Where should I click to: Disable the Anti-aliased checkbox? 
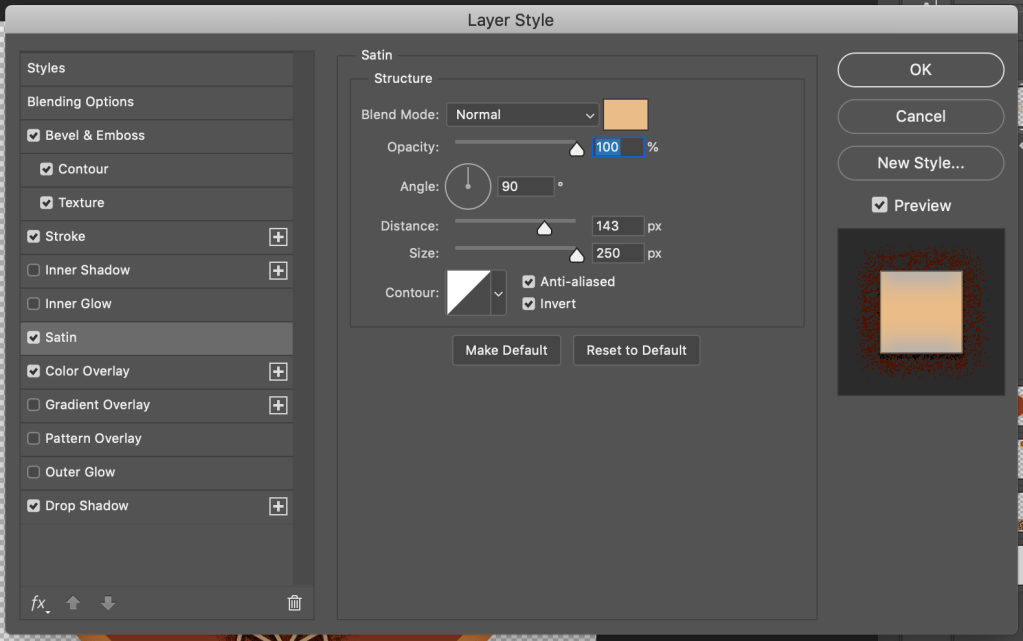click(529, 282)
